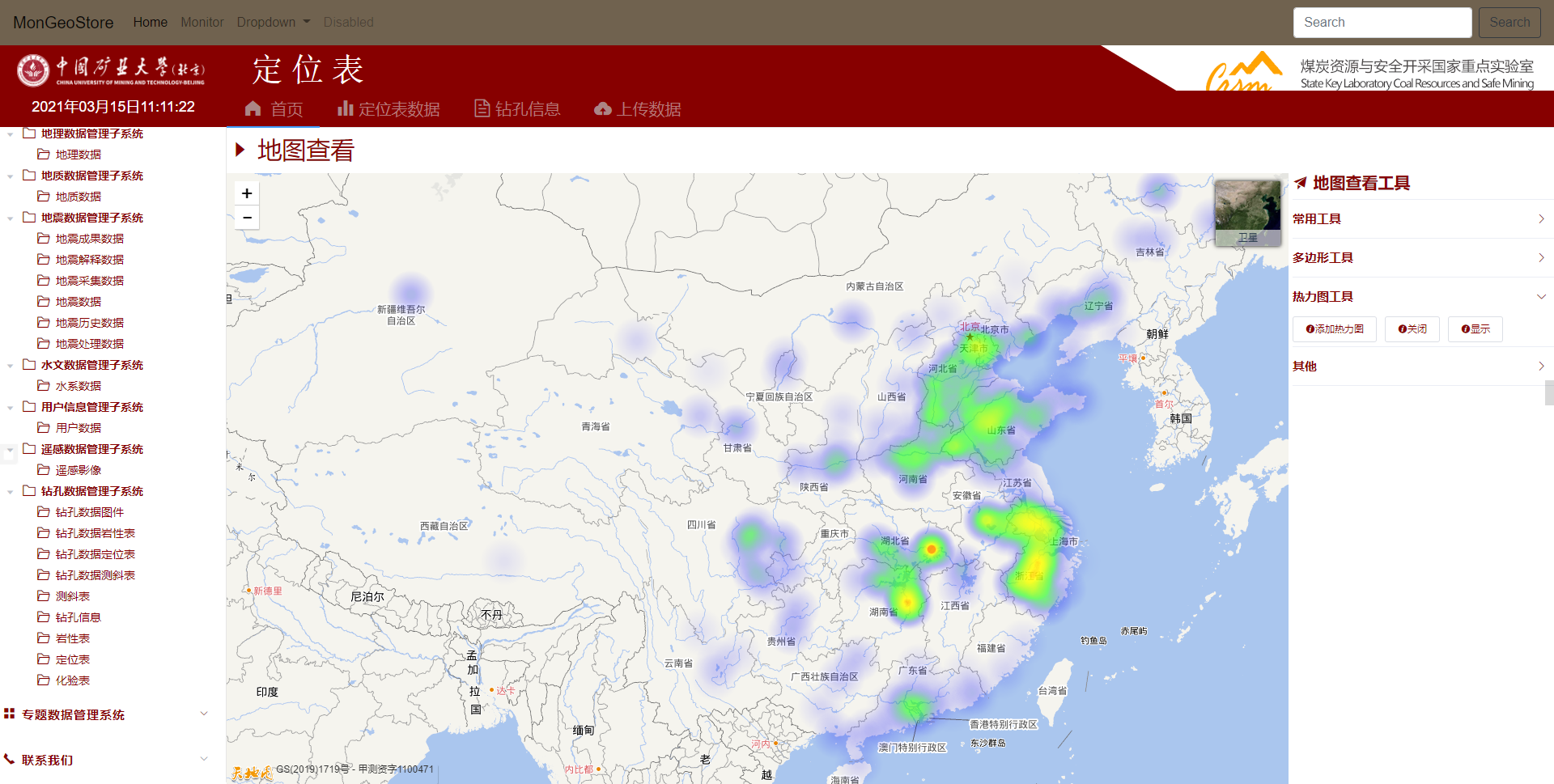Open the Monitor nav item
Viewport: 1554px width, 784px height.
(x=202, y=23)
